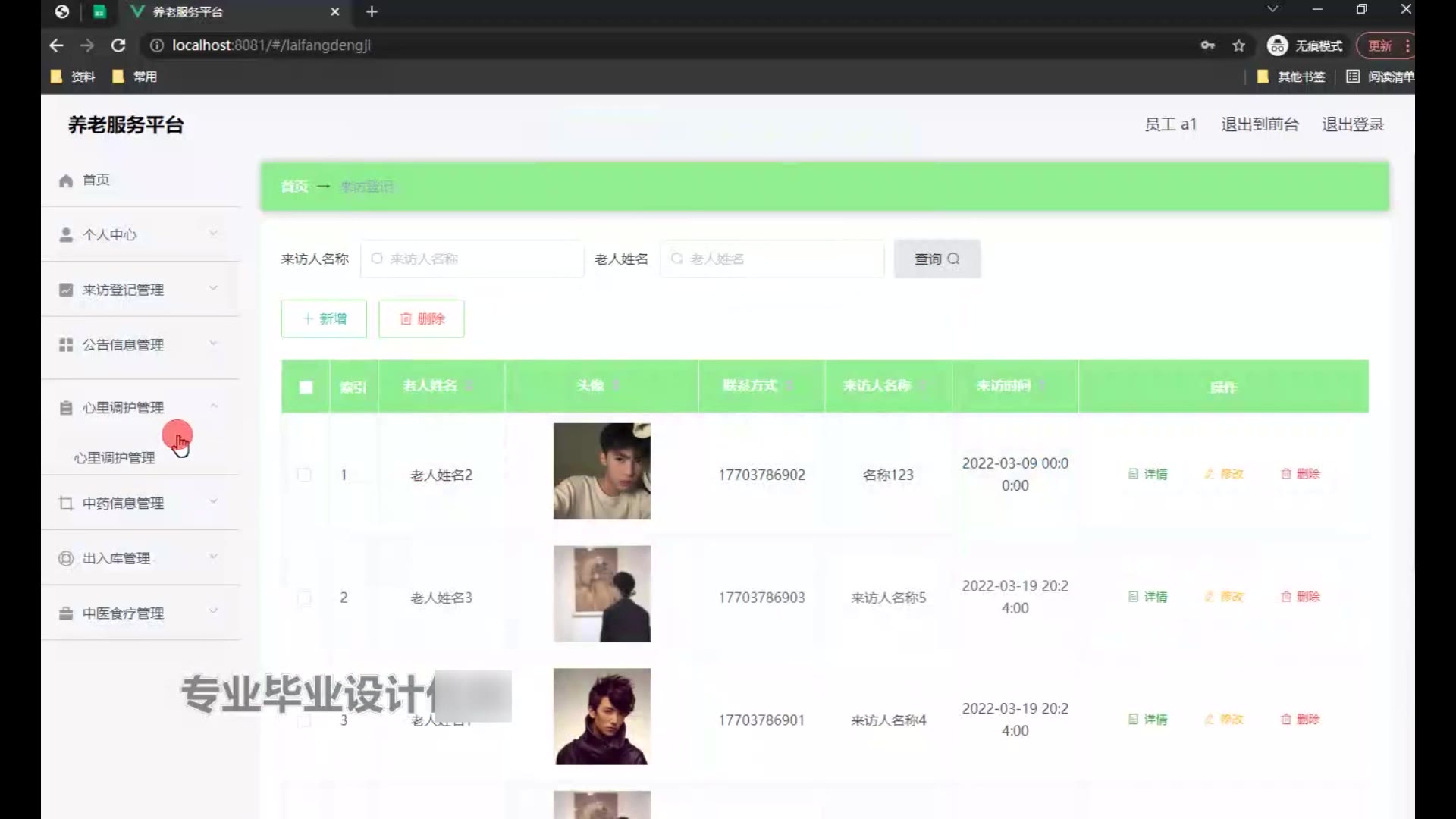Check the checkbox for row 2
The width and height of the screenshot is (1456, 819).
(x=304, y=598)
